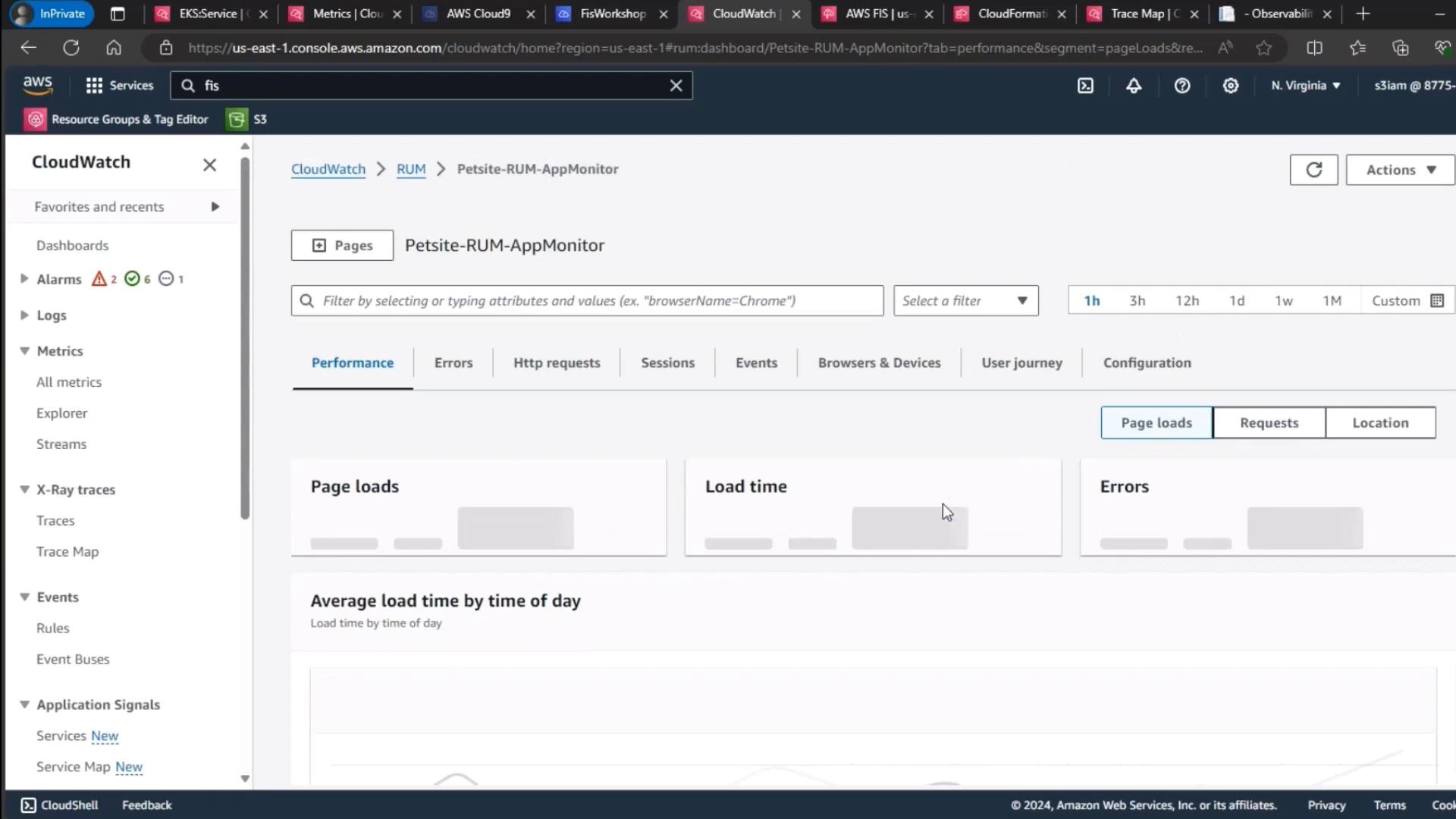Viewport: 1456px width, 819px height.
Task: Open Trace Map in the sidebar
Action: (67, 551)
